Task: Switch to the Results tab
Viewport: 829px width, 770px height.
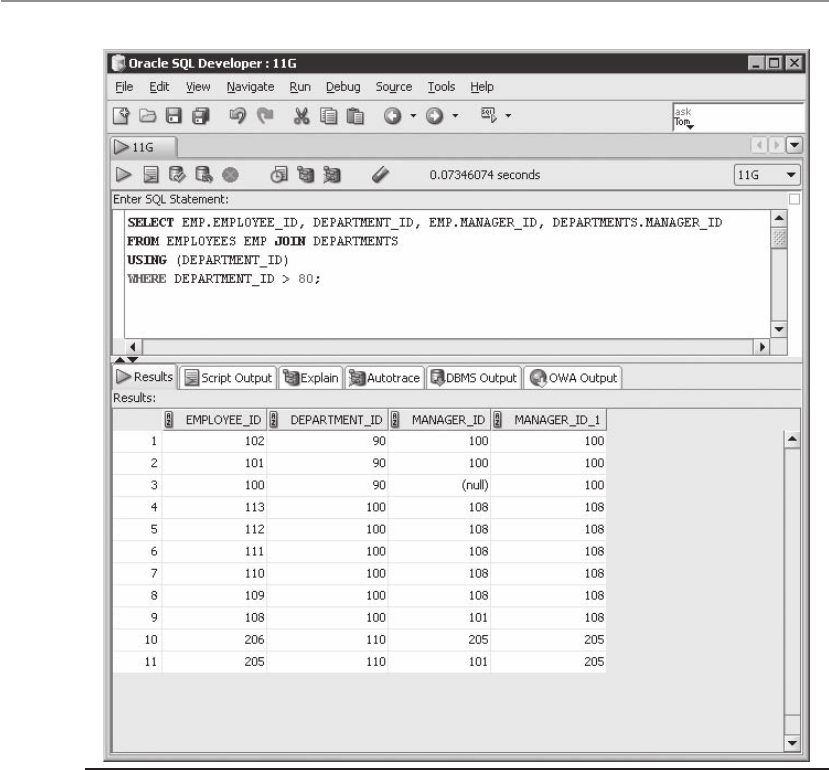Action: coord(145,377)
